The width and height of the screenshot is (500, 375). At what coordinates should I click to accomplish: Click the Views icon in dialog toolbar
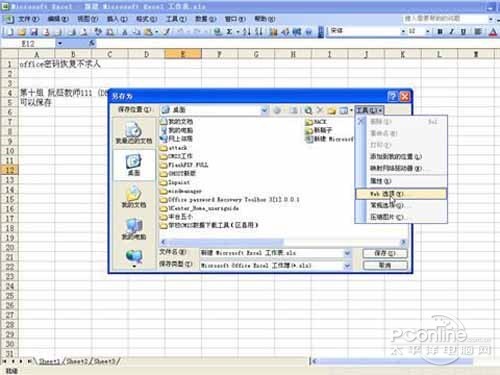[343, 110]
